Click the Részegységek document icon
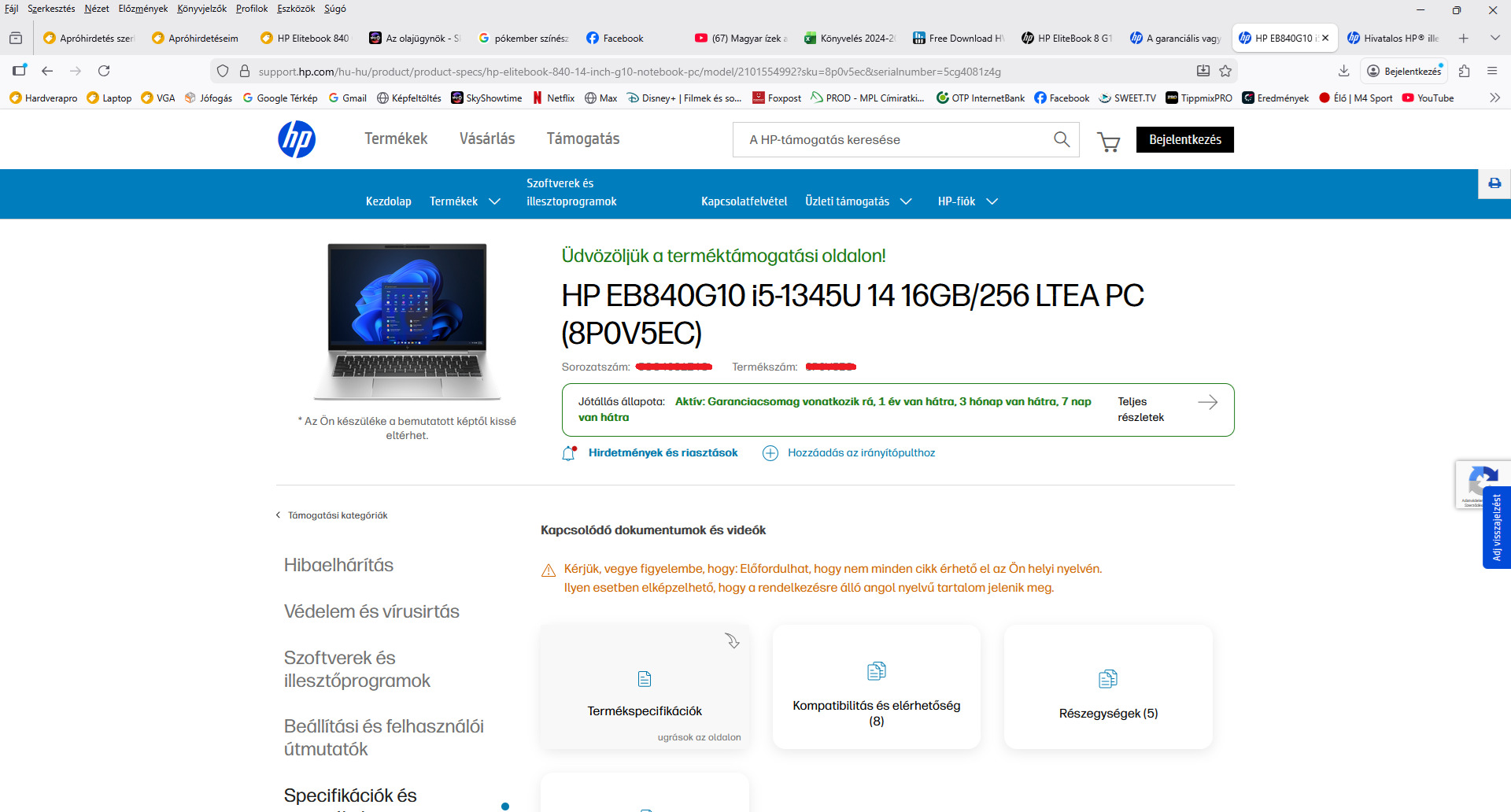Viewport: 1511px width, 812px height. point(1108,679)
